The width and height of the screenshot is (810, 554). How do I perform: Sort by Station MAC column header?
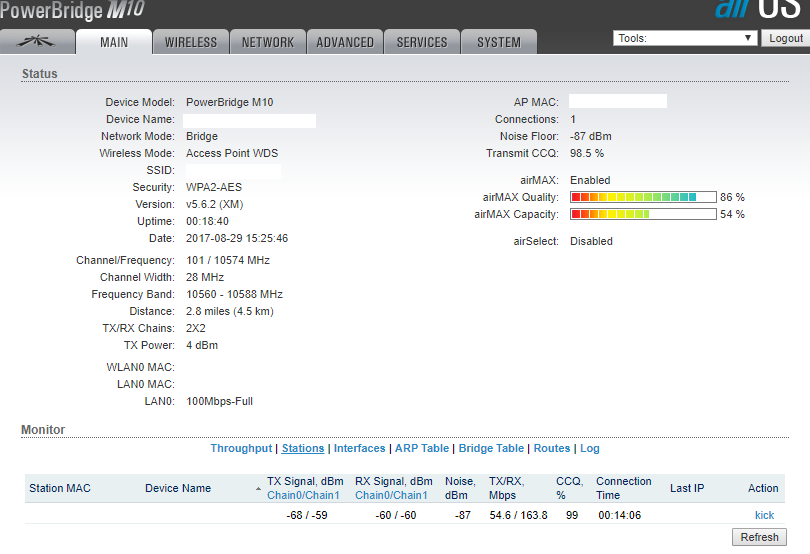tap(60, 488)
